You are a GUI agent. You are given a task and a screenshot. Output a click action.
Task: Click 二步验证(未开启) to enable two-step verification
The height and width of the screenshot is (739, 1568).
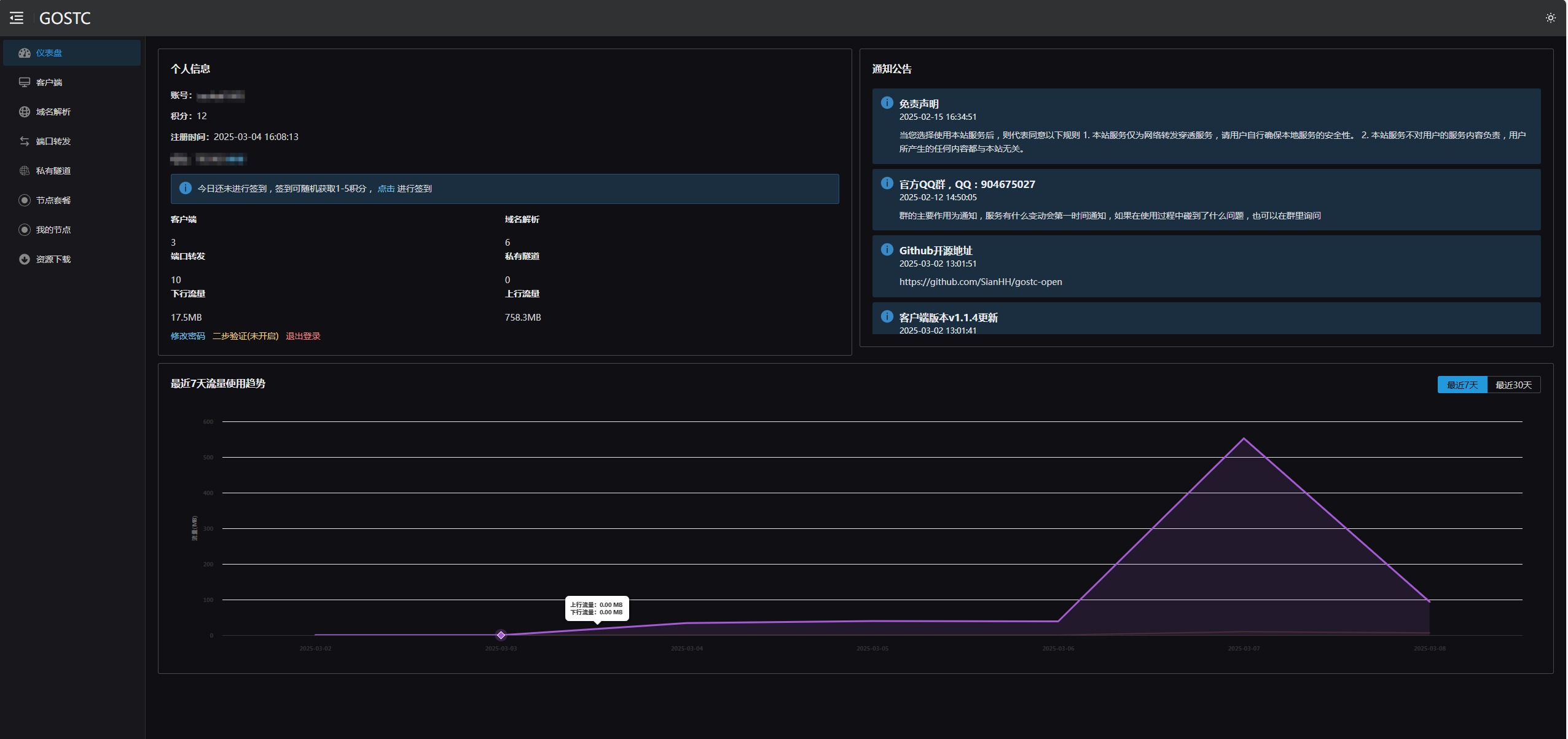245,336
